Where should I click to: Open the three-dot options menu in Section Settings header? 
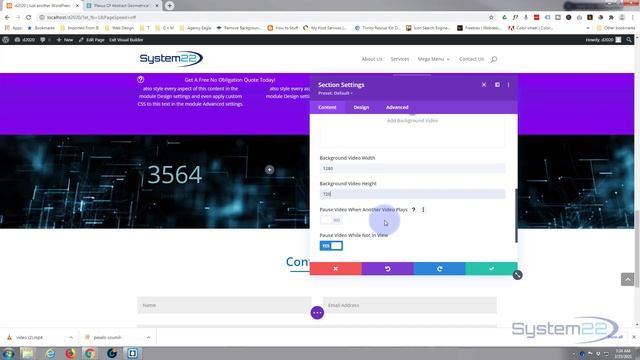[x=509, y=84]
